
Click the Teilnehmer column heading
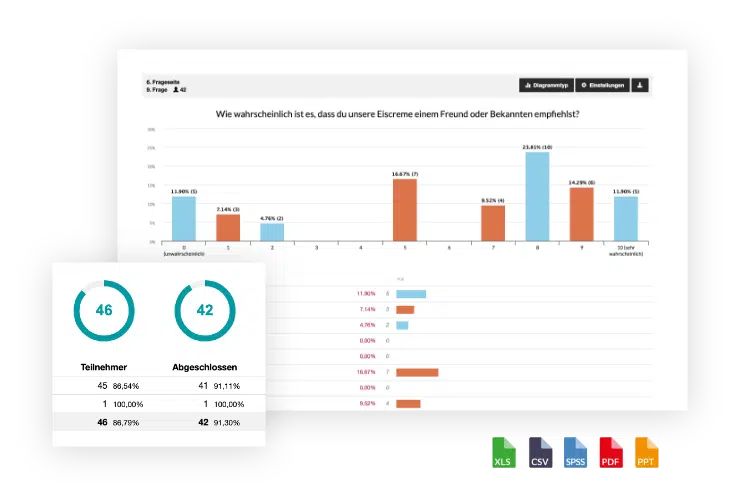coord(104,366)
